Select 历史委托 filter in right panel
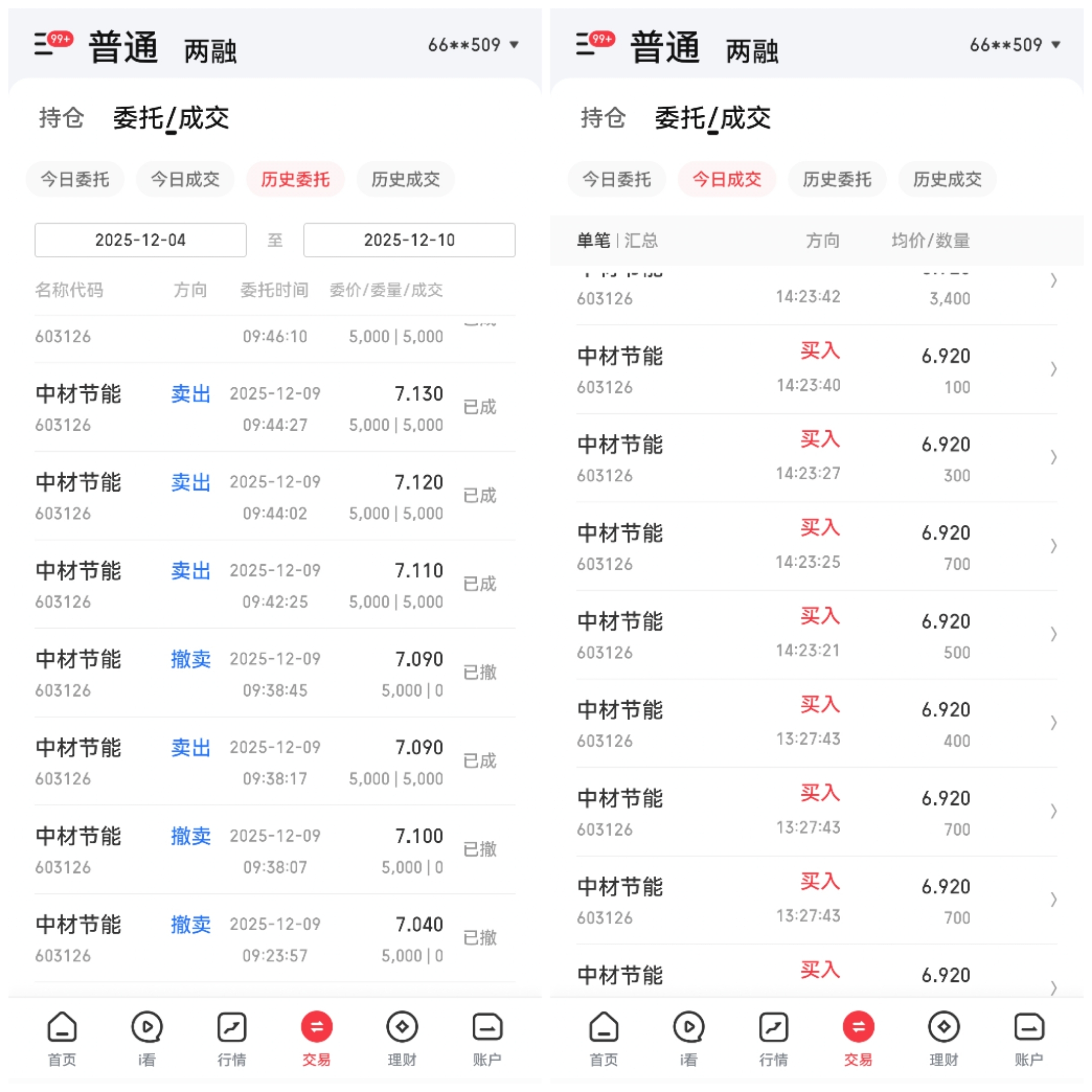 coord(837,179)
